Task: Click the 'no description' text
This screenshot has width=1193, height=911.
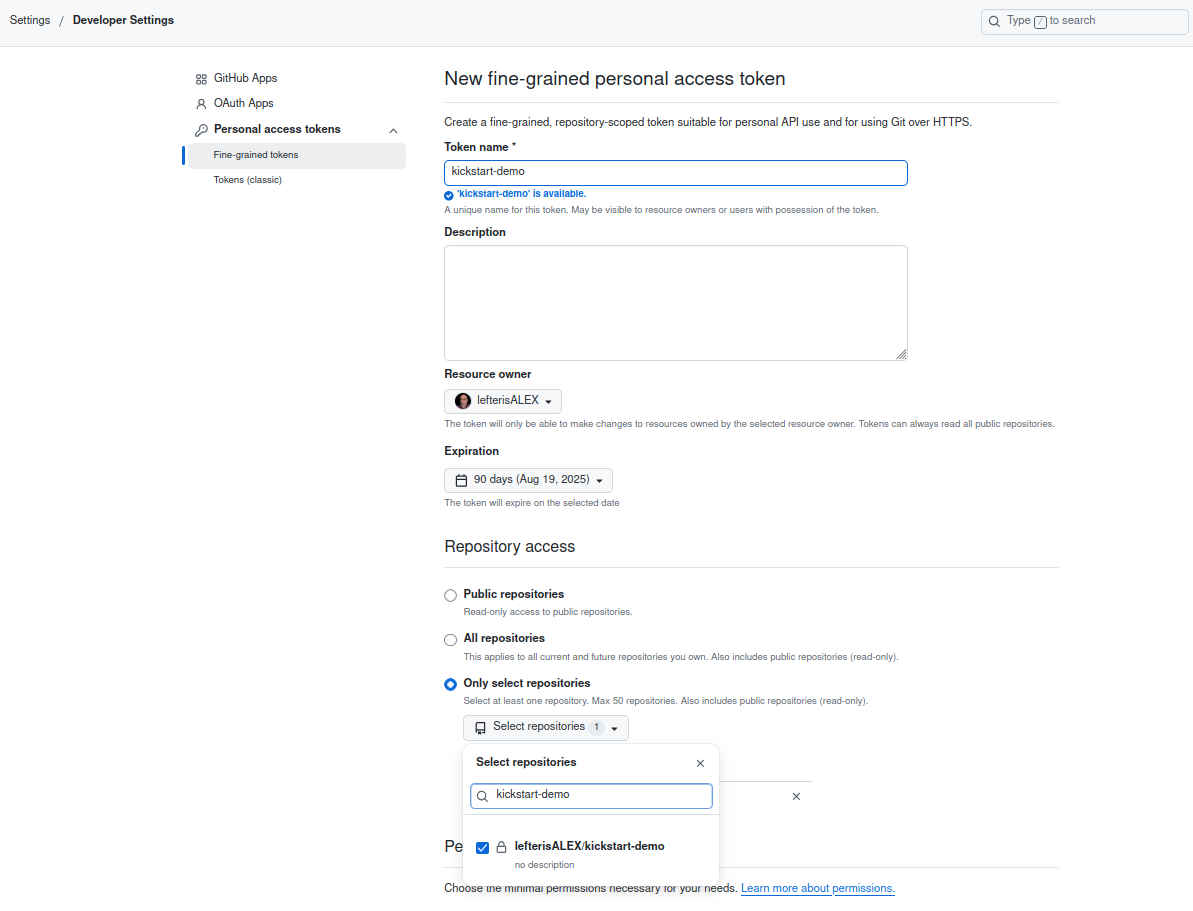Action: tap(544, 865)
